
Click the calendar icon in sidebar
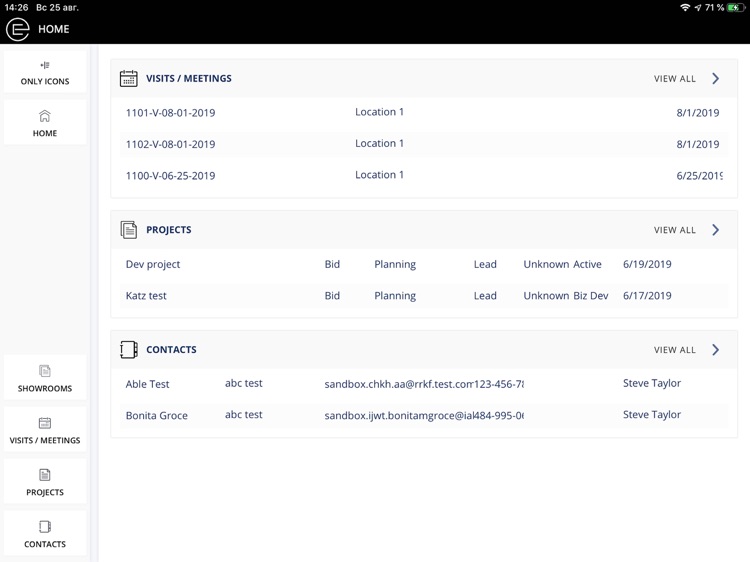pyautogui.click(x=44, y=423)
